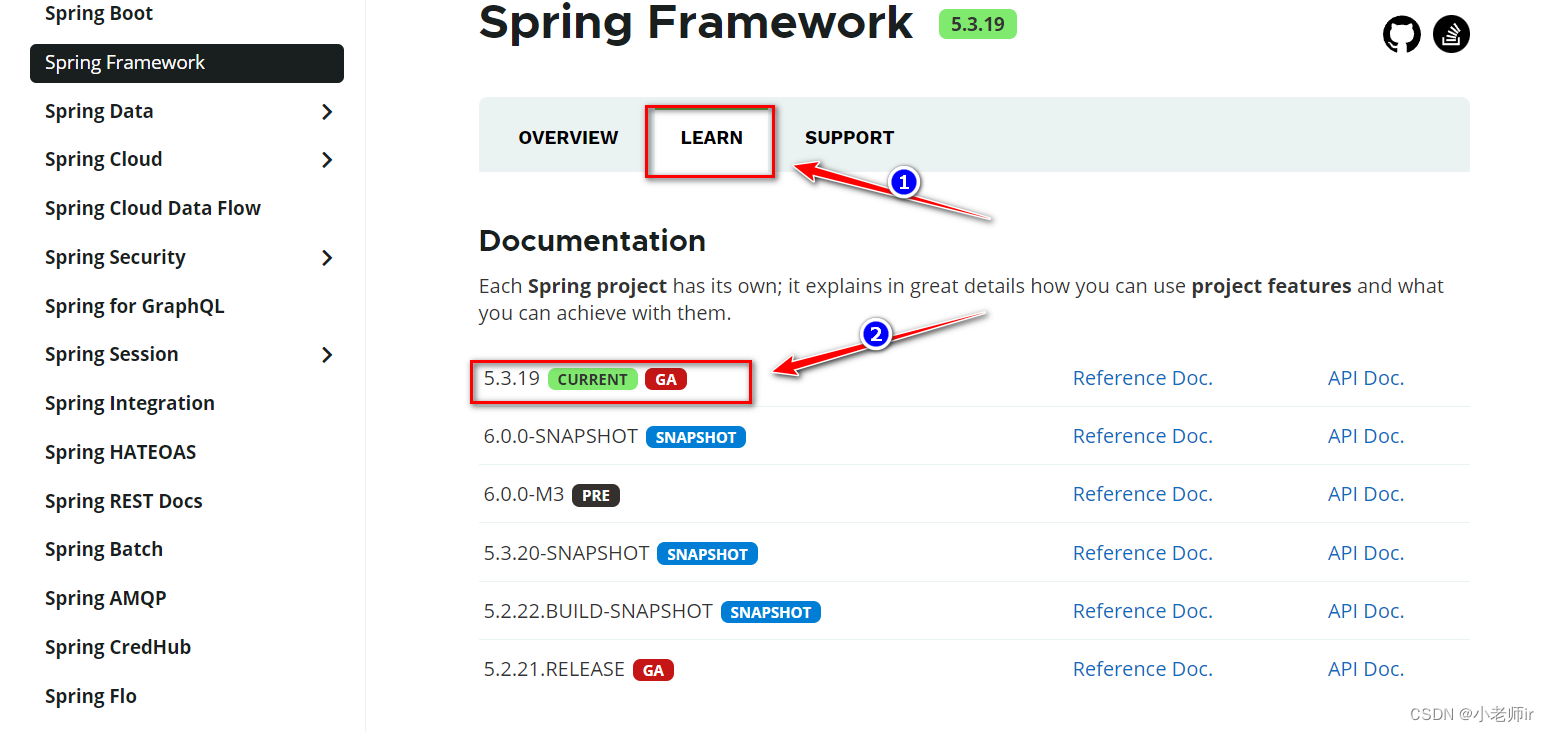Viewport: 1549px width, 732px height.
Task: Open the Stack Overflow icon
Action: click(x=1451, y=35)
